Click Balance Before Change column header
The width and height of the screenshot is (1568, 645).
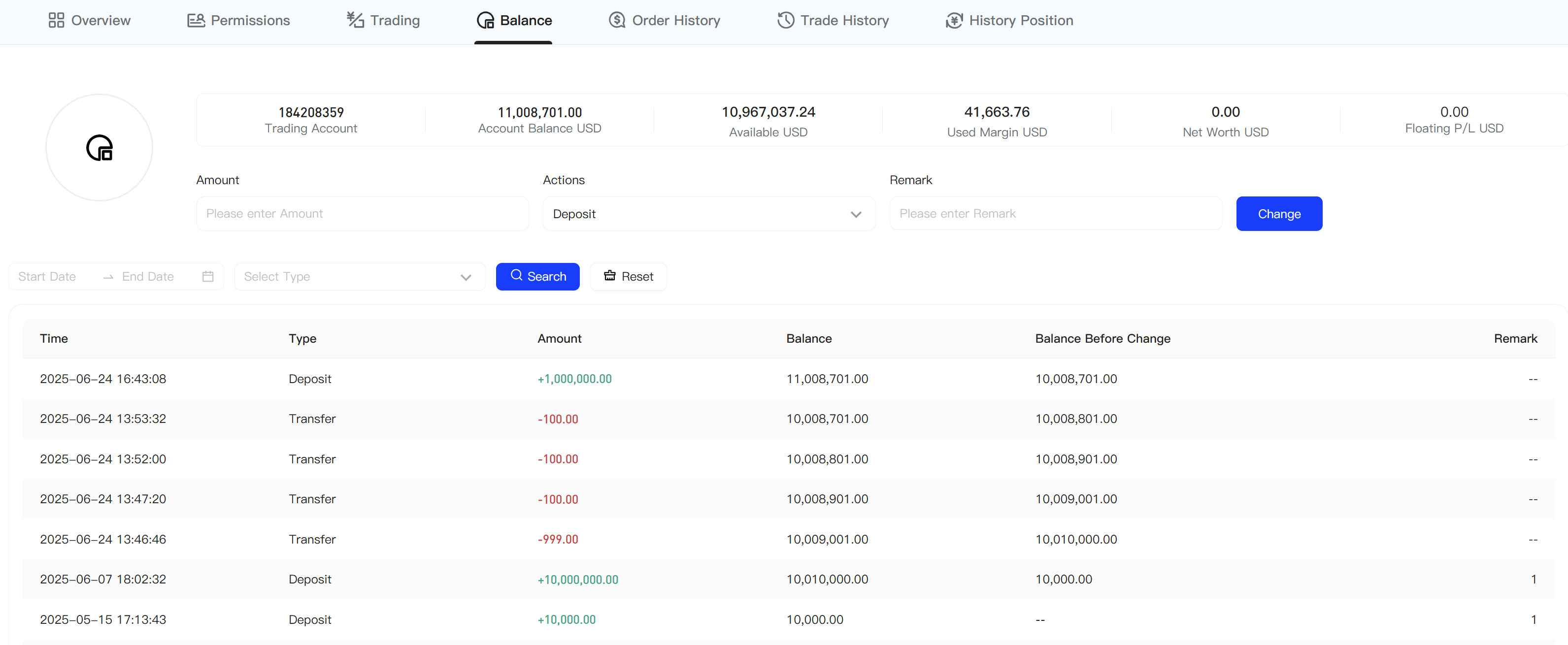click(x=1103, y=338)
